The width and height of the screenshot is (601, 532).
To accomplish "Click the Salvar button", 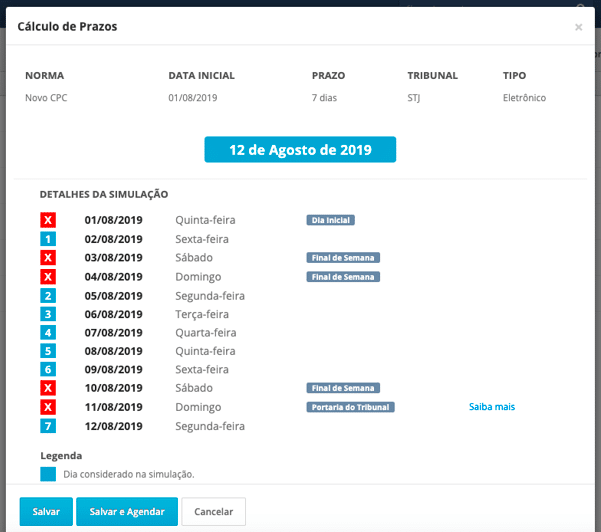I will pos(46,511).
